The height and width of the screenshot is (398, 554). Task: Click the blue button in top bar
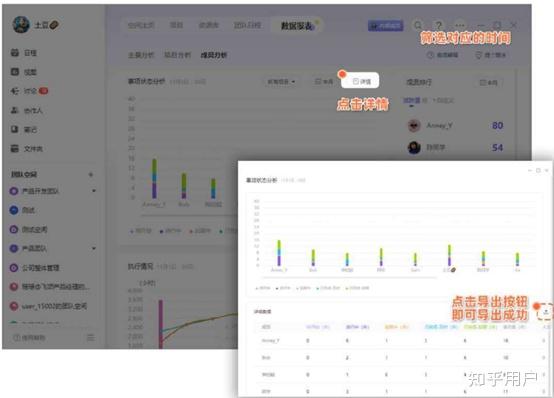(x=385, y=25)
